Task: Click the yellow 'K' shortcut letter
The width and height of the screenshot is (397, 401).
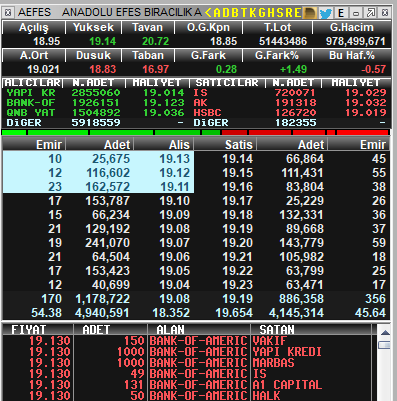Action: click(x=253, y=13)
